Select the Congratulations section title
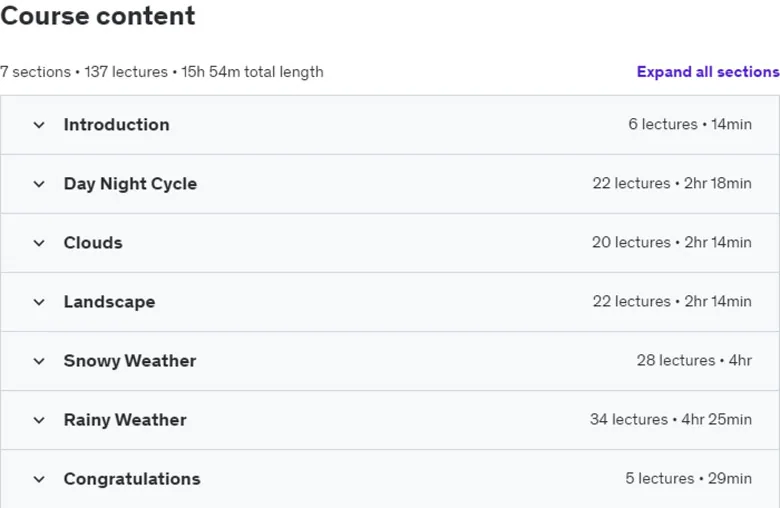780x508 pixels. 132,479
